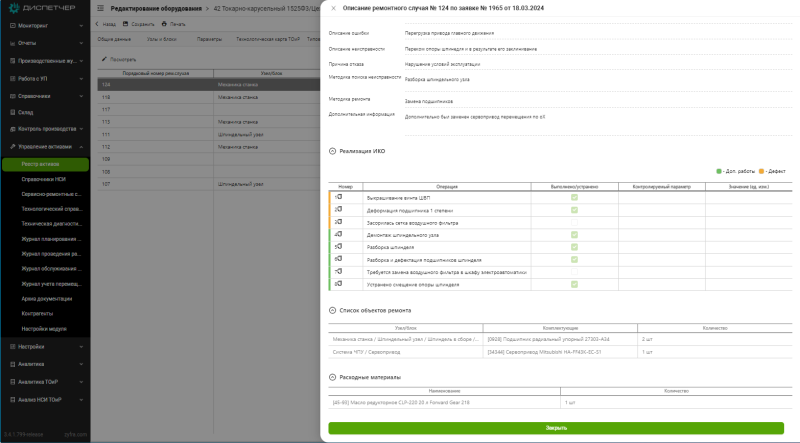Click the green Доп. работы legend swatch
The width and height of the screenshot is (800, 443).
click(719, 171)
